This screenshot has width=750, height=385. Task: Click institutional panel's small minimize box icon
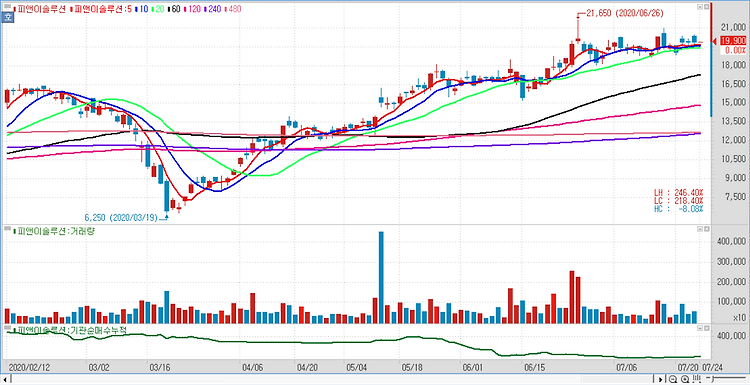click(x=700, y=329)
